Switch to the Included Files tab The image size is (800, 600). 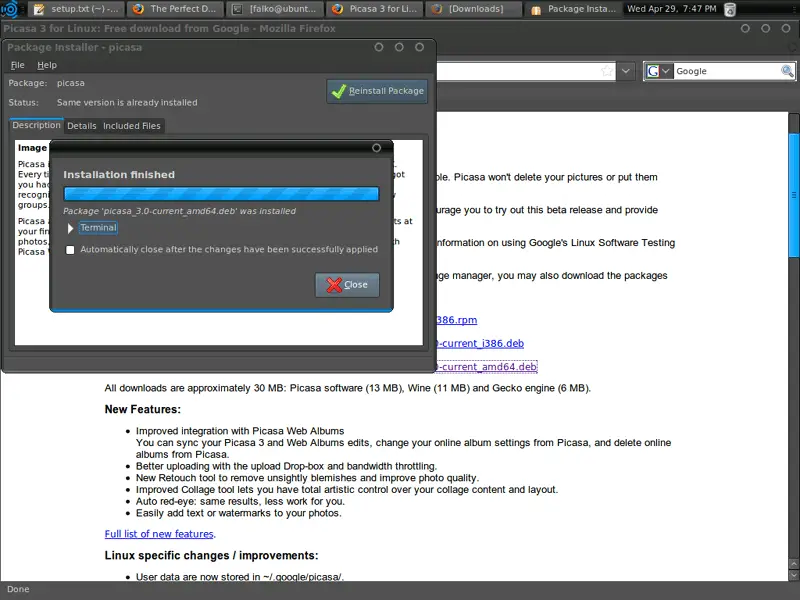(x=131, y=126)
